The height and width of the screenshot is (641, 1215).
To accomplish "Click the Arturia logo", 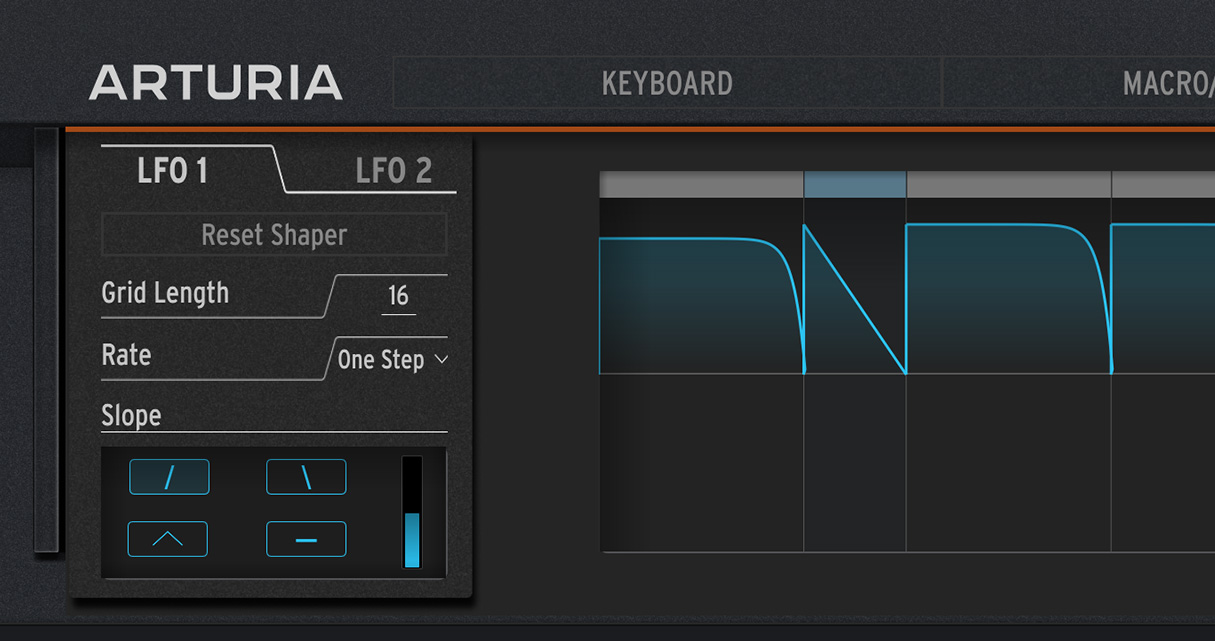I will (x=216, y=83).
